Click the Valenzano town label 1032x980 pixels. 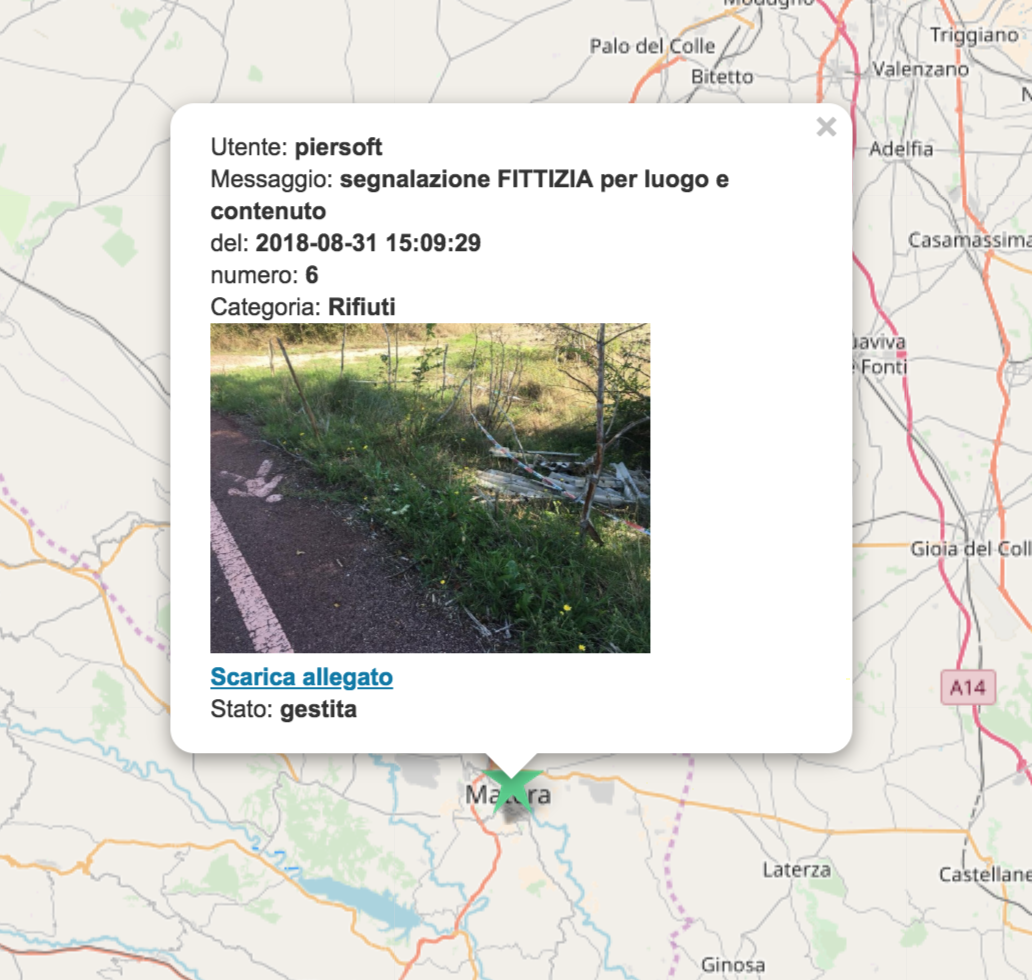[x=920, y=68]
